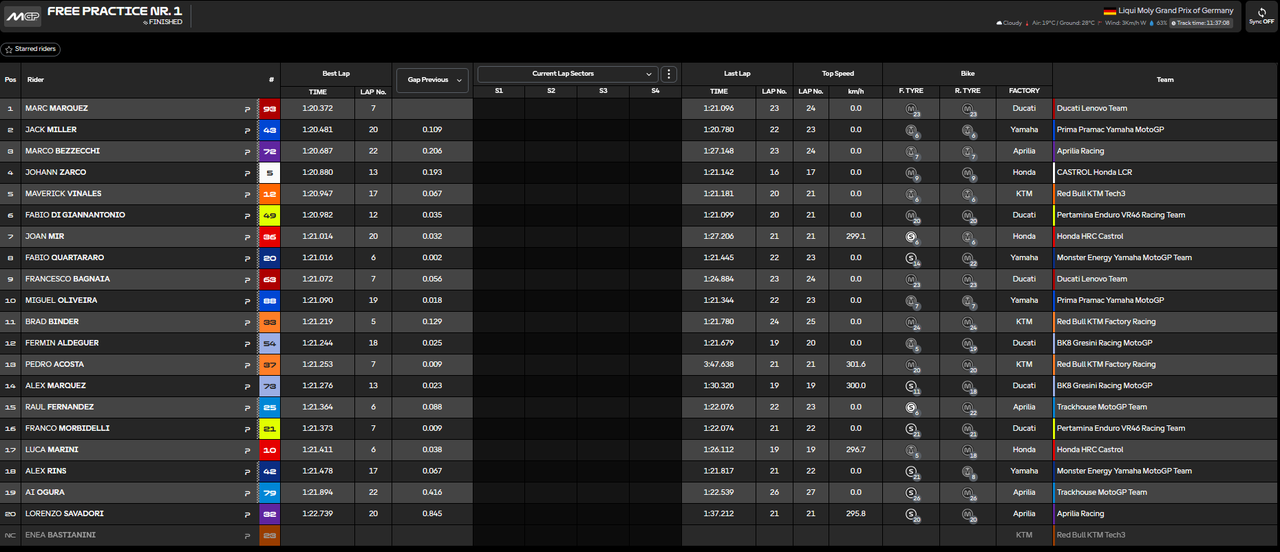1280x552 pixels.
Task: Click Luca Marini rear tyre icon
Action: pos(968,450)
